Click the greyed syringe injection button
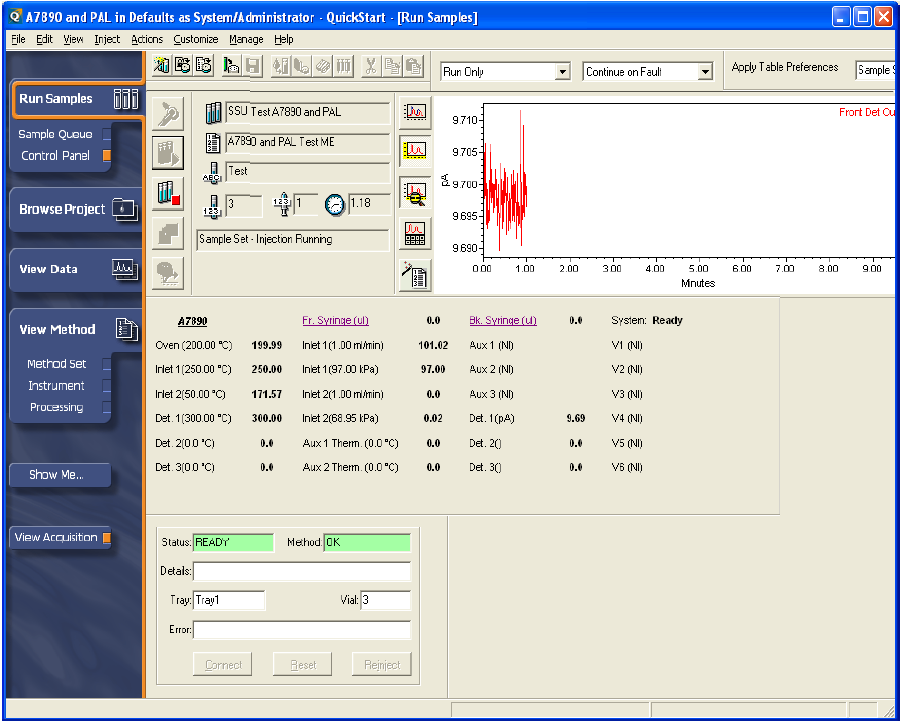This screenshot has height=723, width=901. (168, 113)
